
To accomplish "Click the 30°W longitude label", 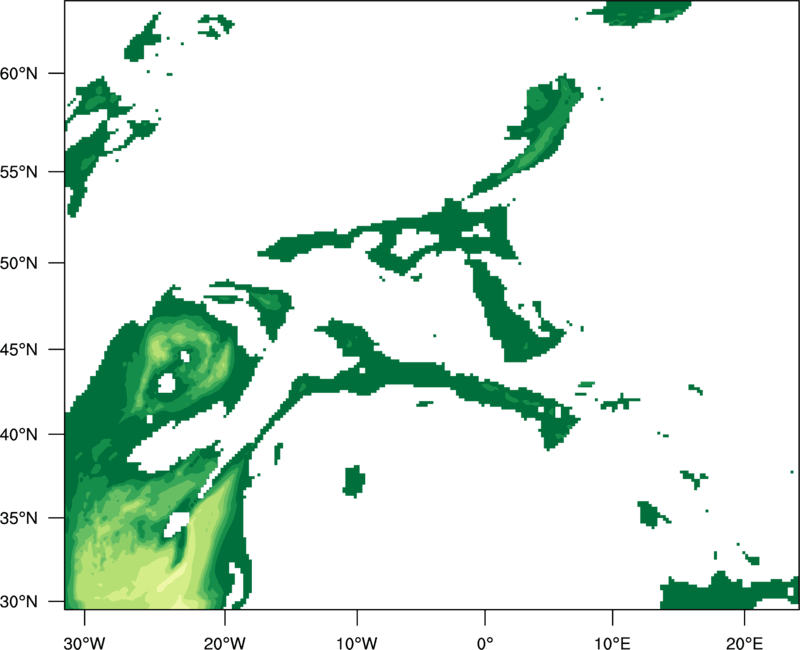I will tap(84, 643).
